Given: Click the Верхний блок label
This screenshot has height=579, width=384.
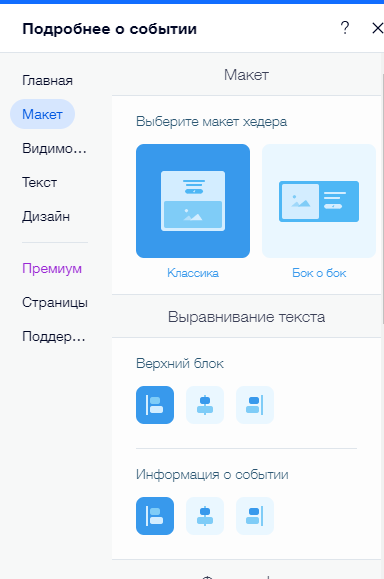Looking at the screenshot, I should point(180,363).
